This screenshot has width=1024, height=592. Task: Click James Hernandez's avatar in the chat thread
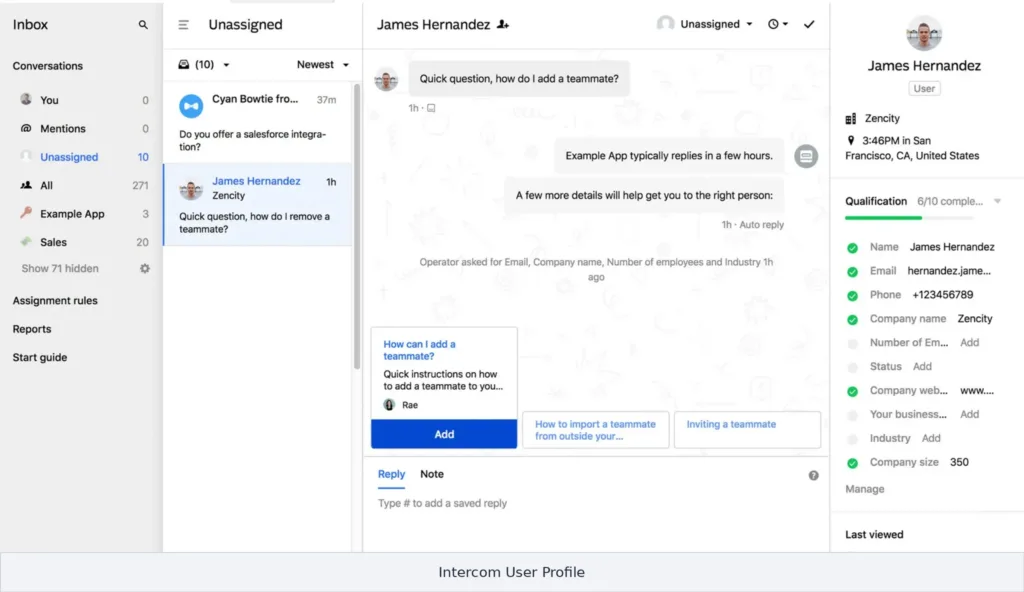coord(386,80)
